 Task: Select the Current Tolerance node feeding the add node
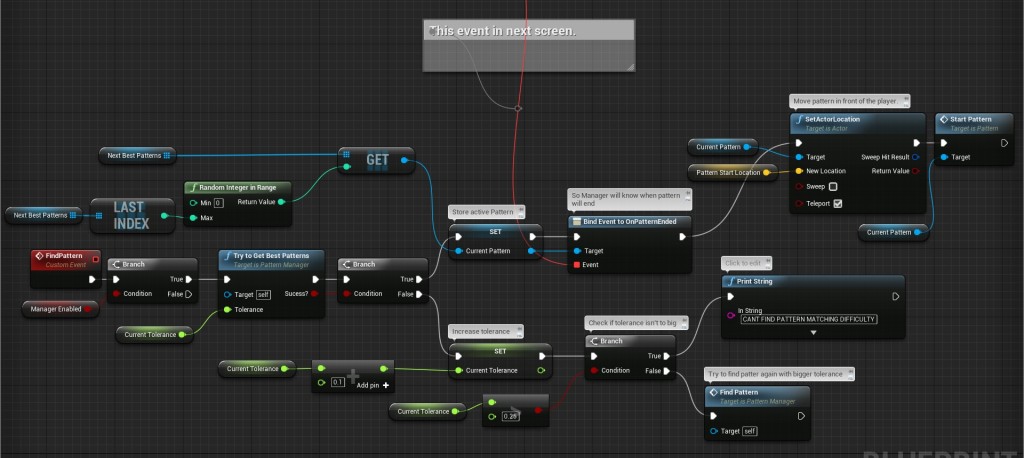(x=257, y=368)
